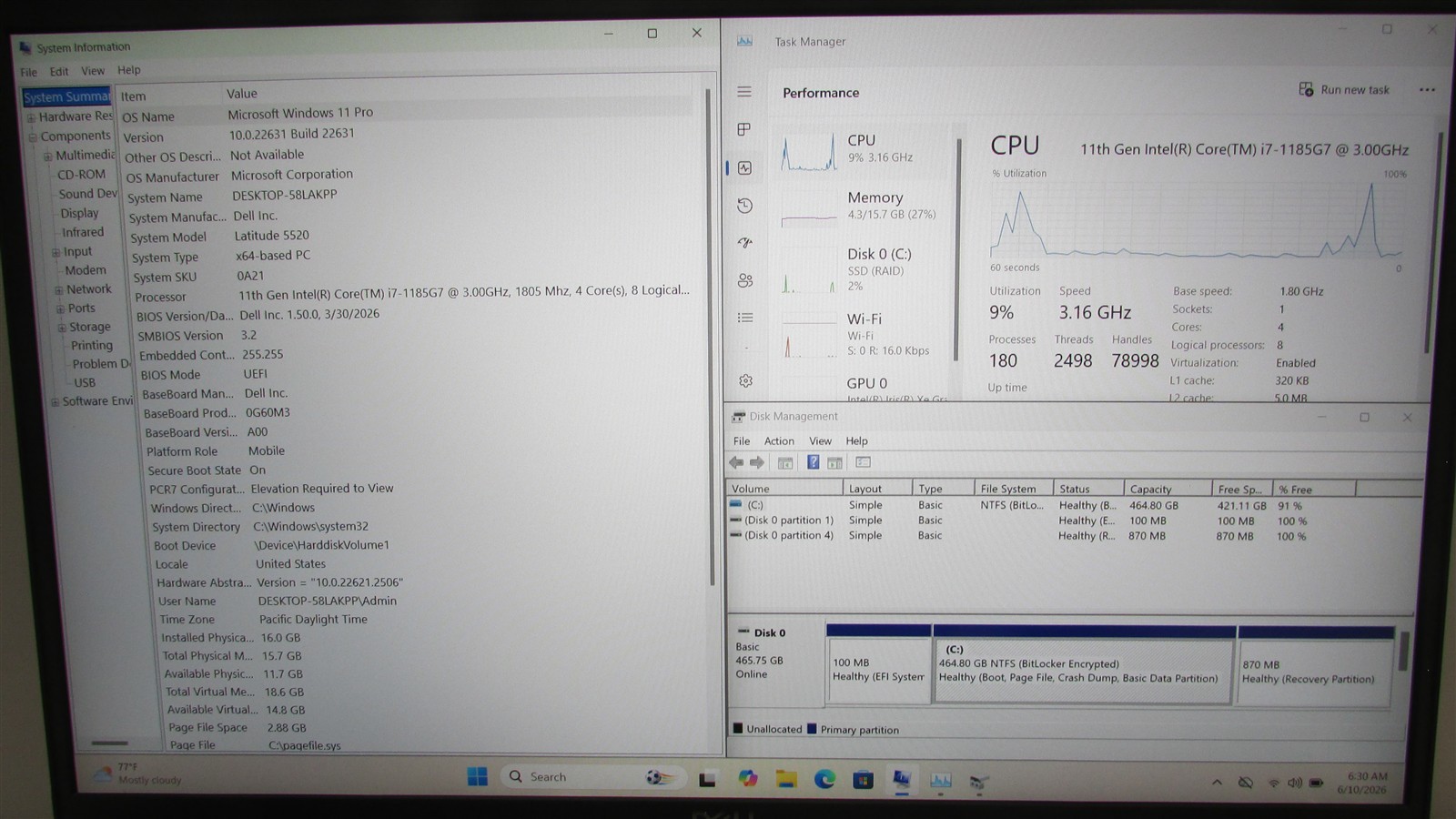Expand Storage tree node
This screenshot has width=1456, height=819.
pyautogui.click(x=62, y=328)
